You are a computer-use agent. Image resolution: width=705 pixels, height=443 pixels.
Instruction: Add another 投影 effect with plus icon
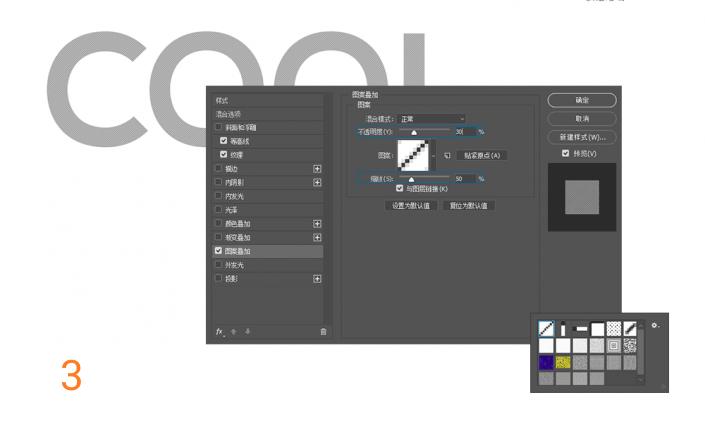(317, 279)
